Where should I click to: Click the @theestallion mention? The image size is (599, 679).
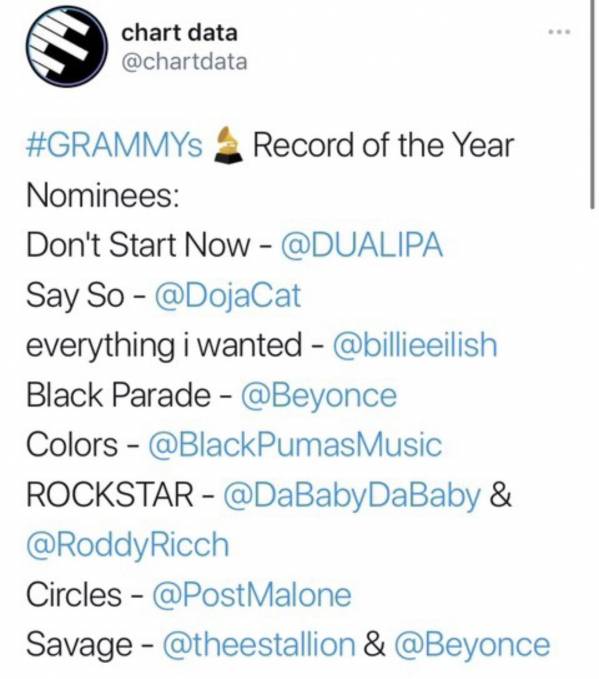click(259, 644)
